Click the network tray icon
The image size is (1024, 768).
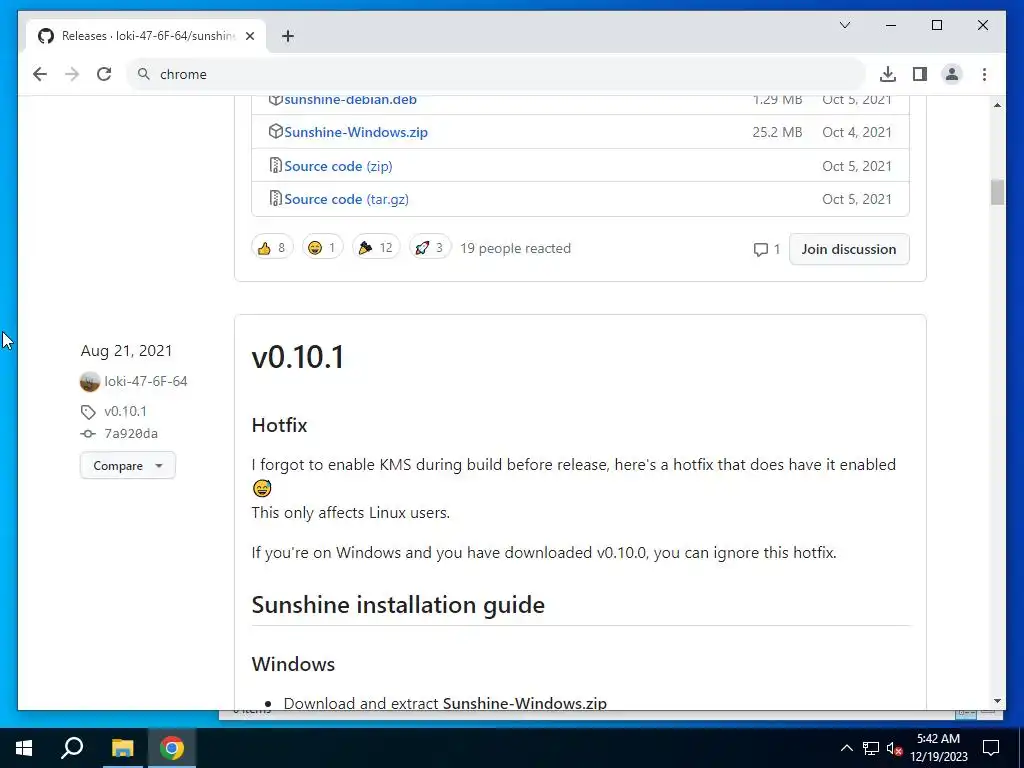pyautogui.click(x=871, y=748)
